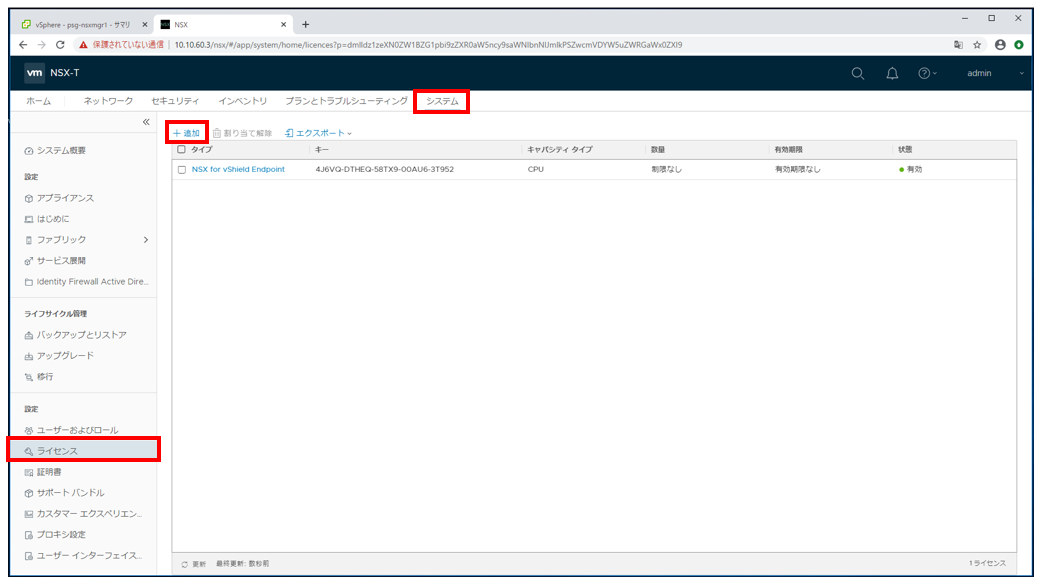Go back with the browser back arrow

(23, 44)
